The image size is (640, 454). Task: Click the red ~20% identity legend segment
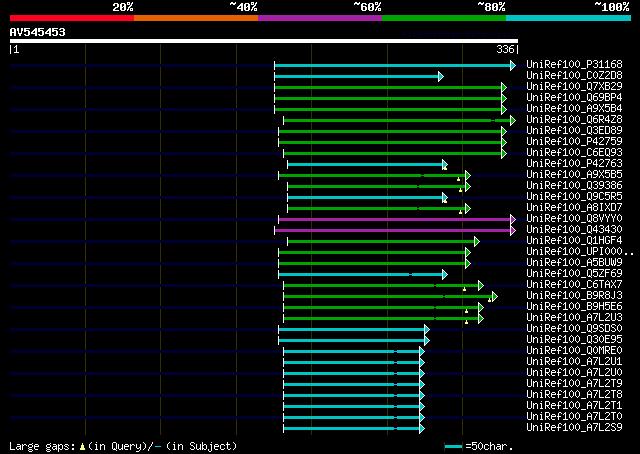[71, 18]
